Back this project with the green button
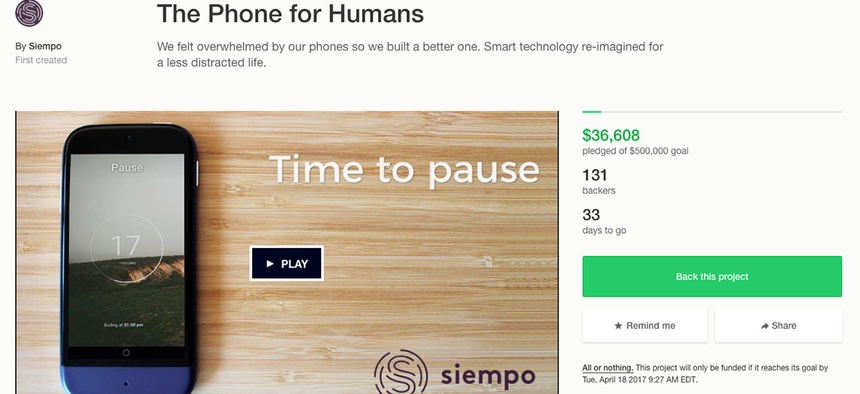The image size is (860, 394). (712, 277)
